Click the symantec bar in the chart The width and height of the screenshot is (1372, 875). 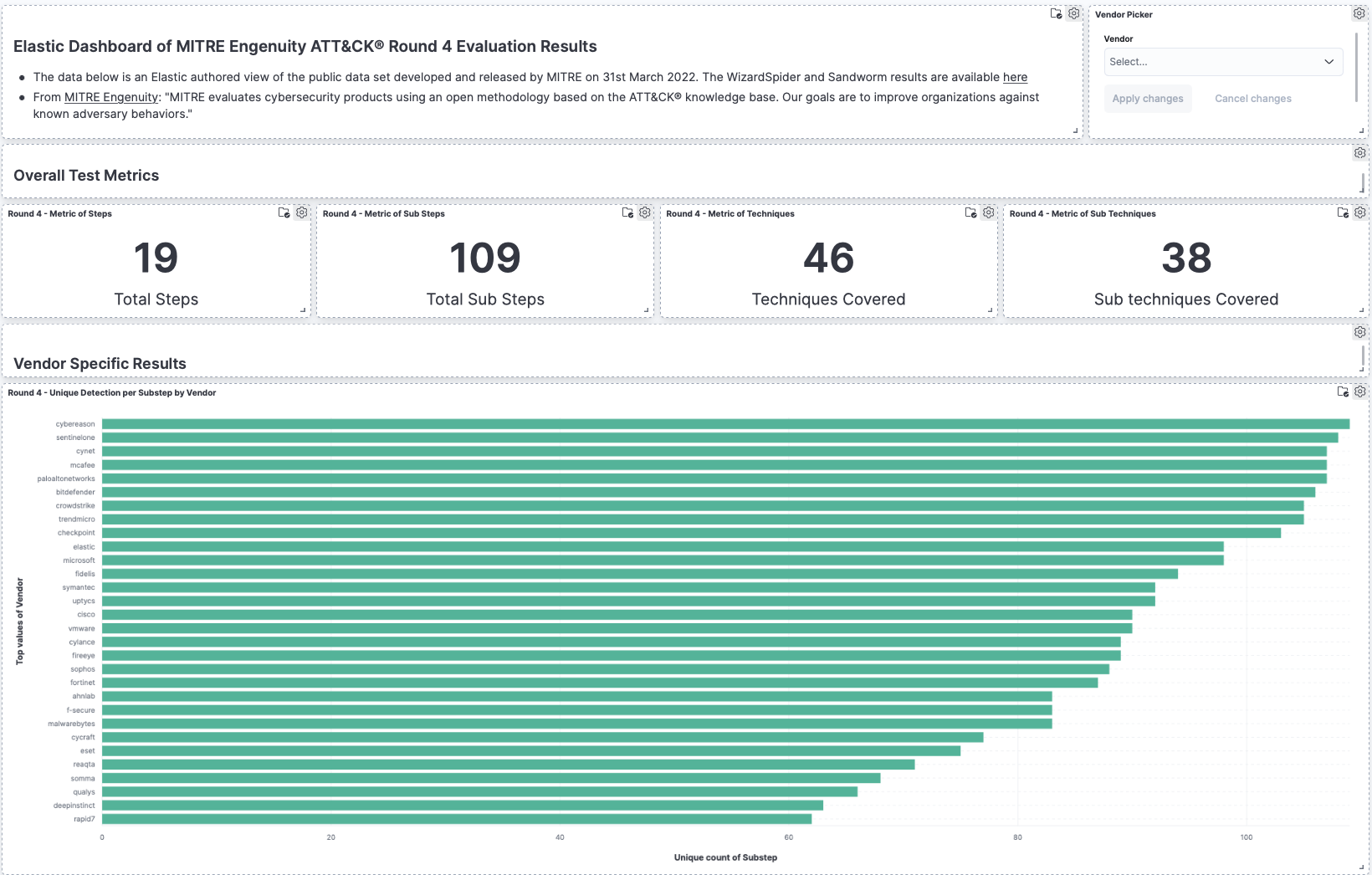click(628, 587)
